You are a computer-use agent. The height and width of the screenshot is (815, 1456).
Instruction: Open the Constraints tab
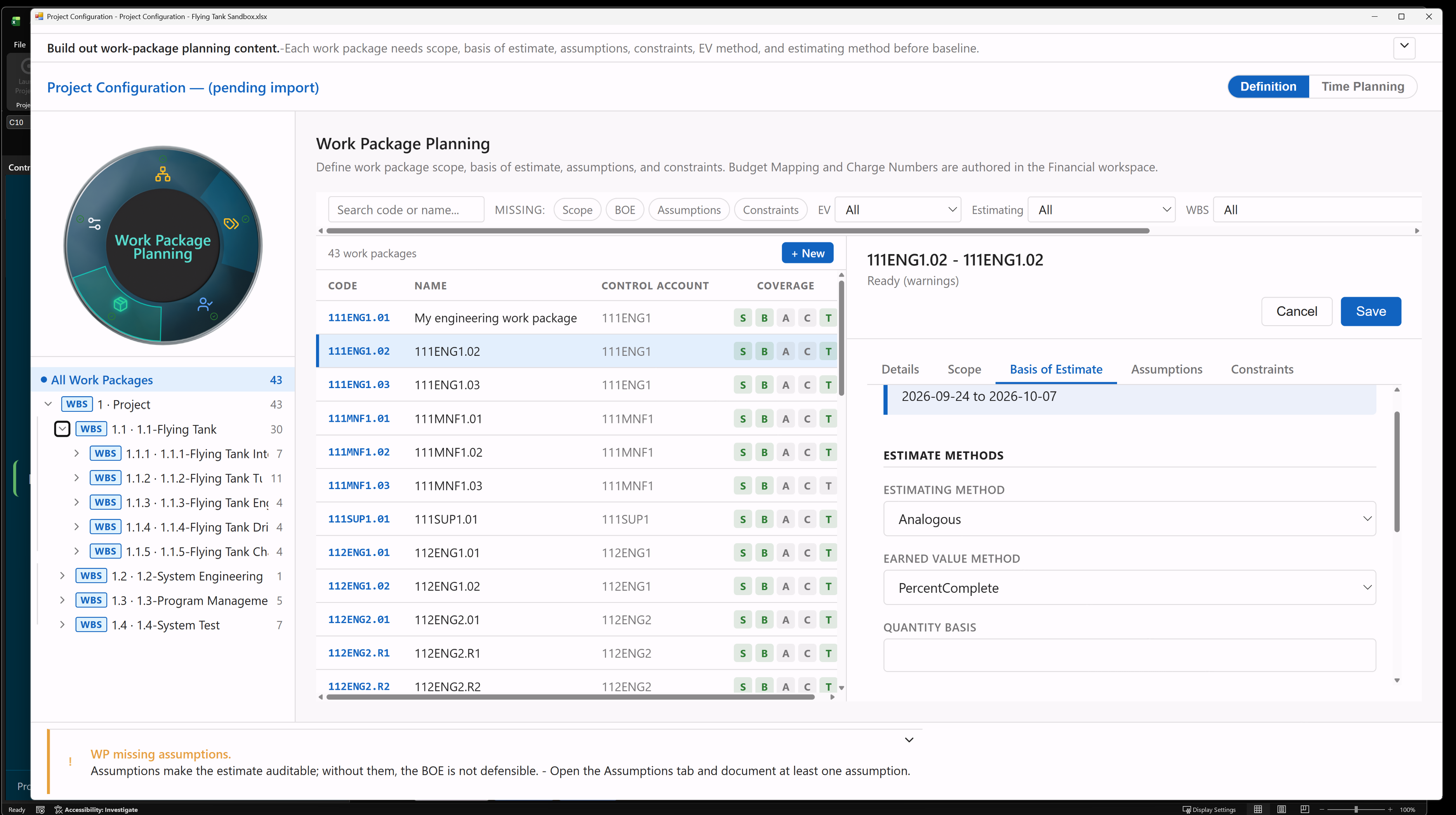click(x=1262, y=369)
